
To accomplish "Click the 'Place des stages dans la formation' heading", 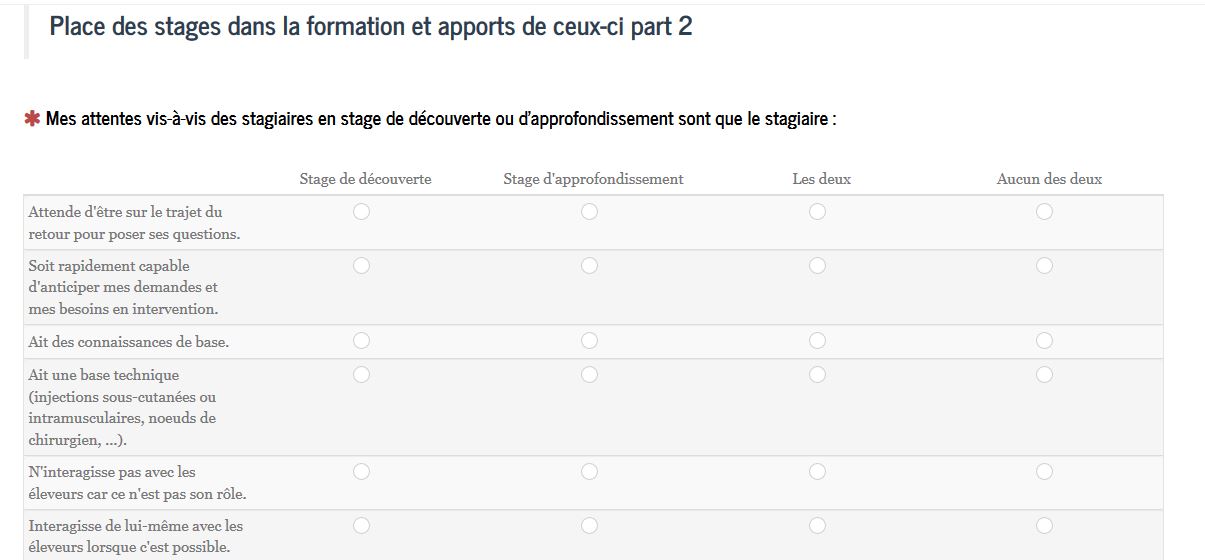I will [370, 27].
